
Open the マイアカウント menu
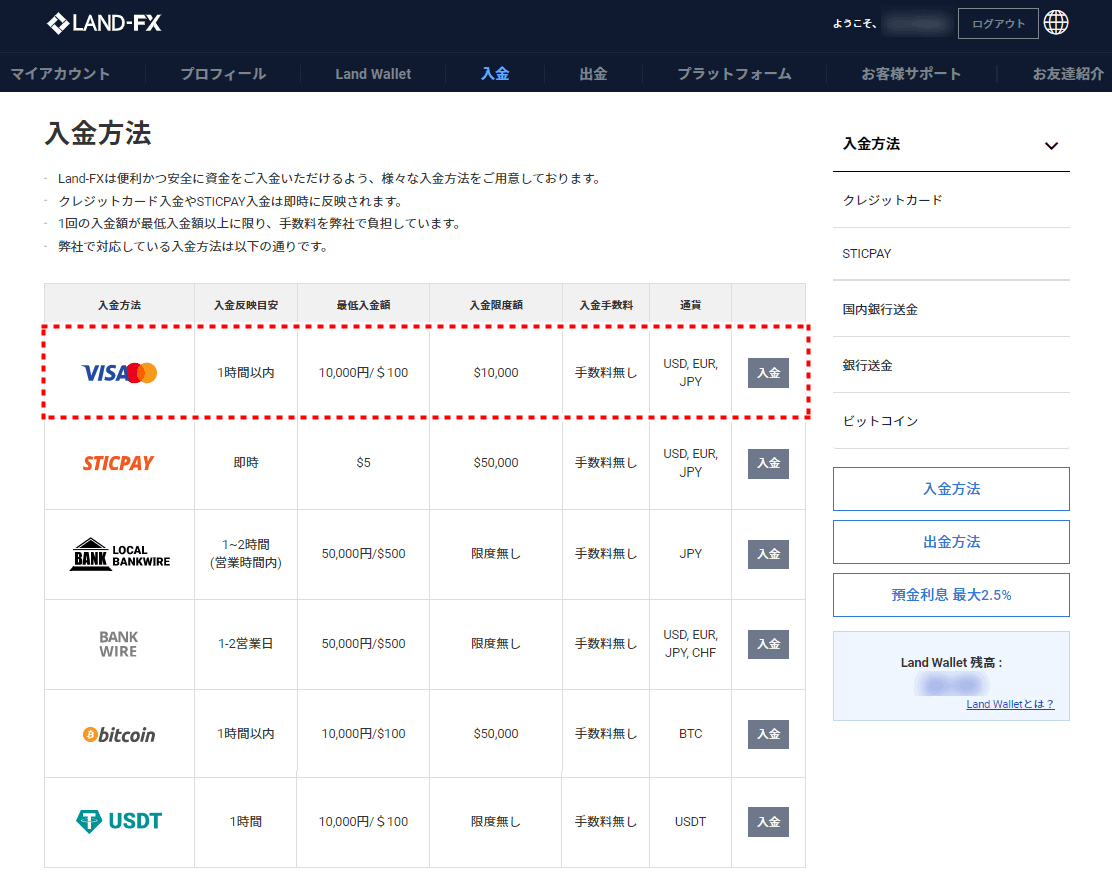point(60,74)
